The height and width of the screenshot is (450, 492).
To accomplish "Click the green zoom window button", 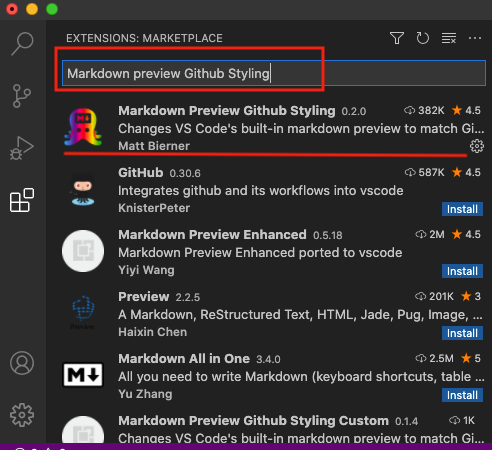I will [52, 9].
